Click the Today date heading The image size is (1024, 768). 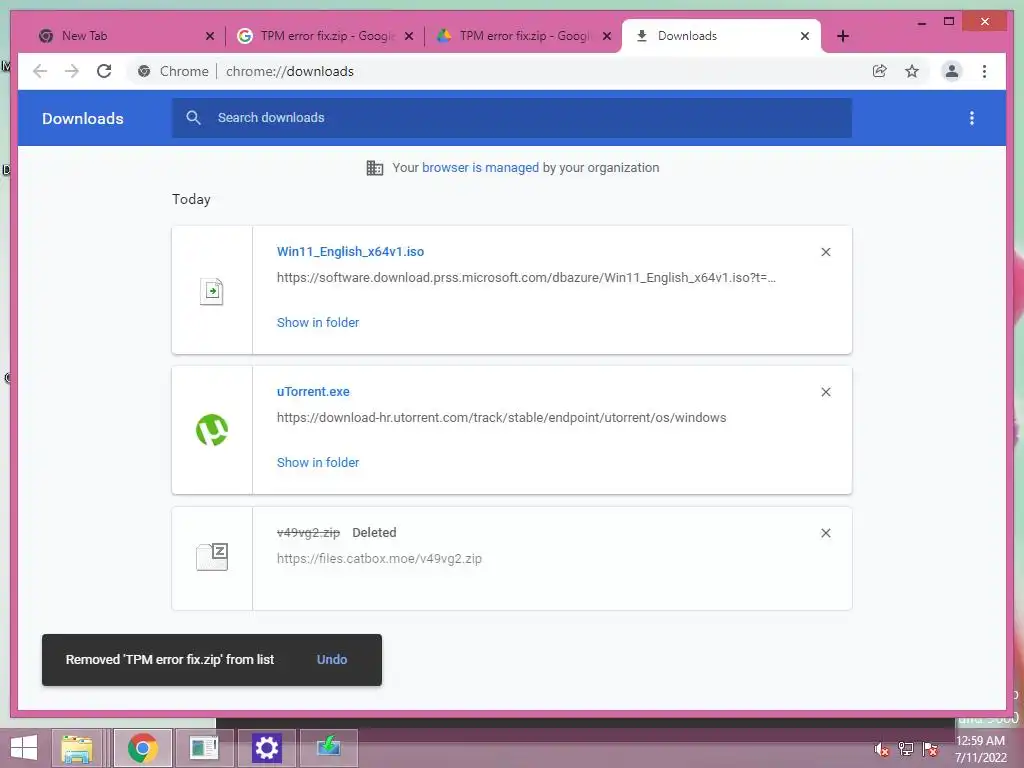point(191,199)
